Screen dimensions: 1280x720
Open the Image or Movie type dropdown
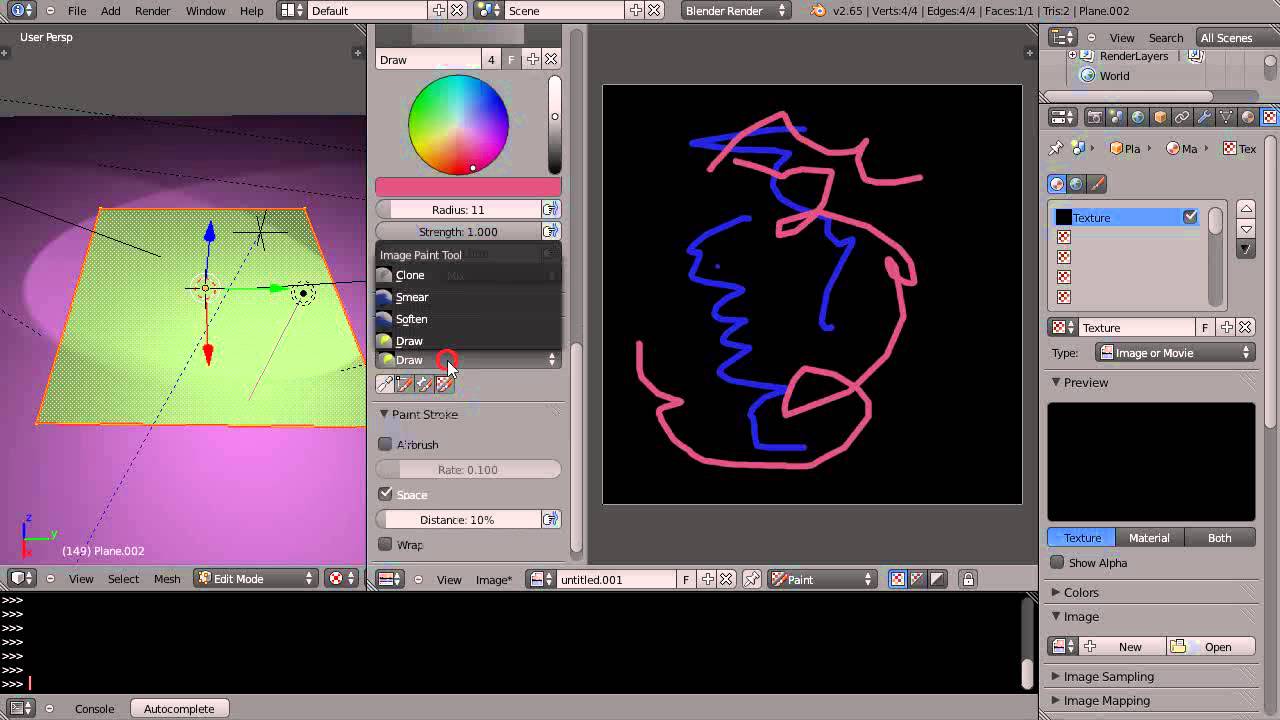[x=1175, y=353]
